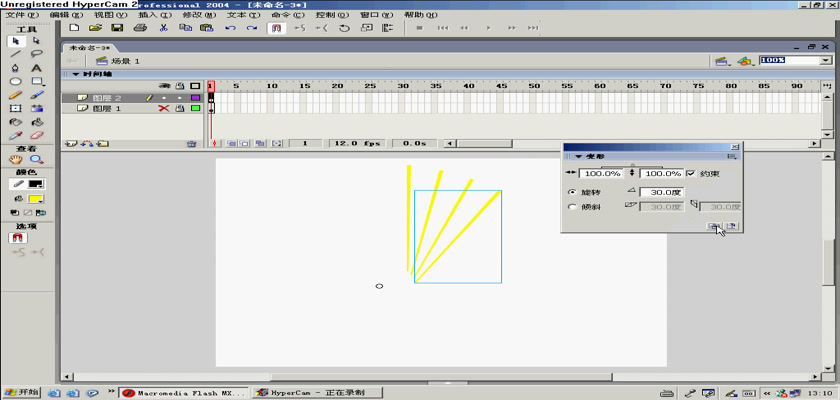Toggle all layers lock header icon
This screenshot has width=840, height=400.
coord(180,86)
